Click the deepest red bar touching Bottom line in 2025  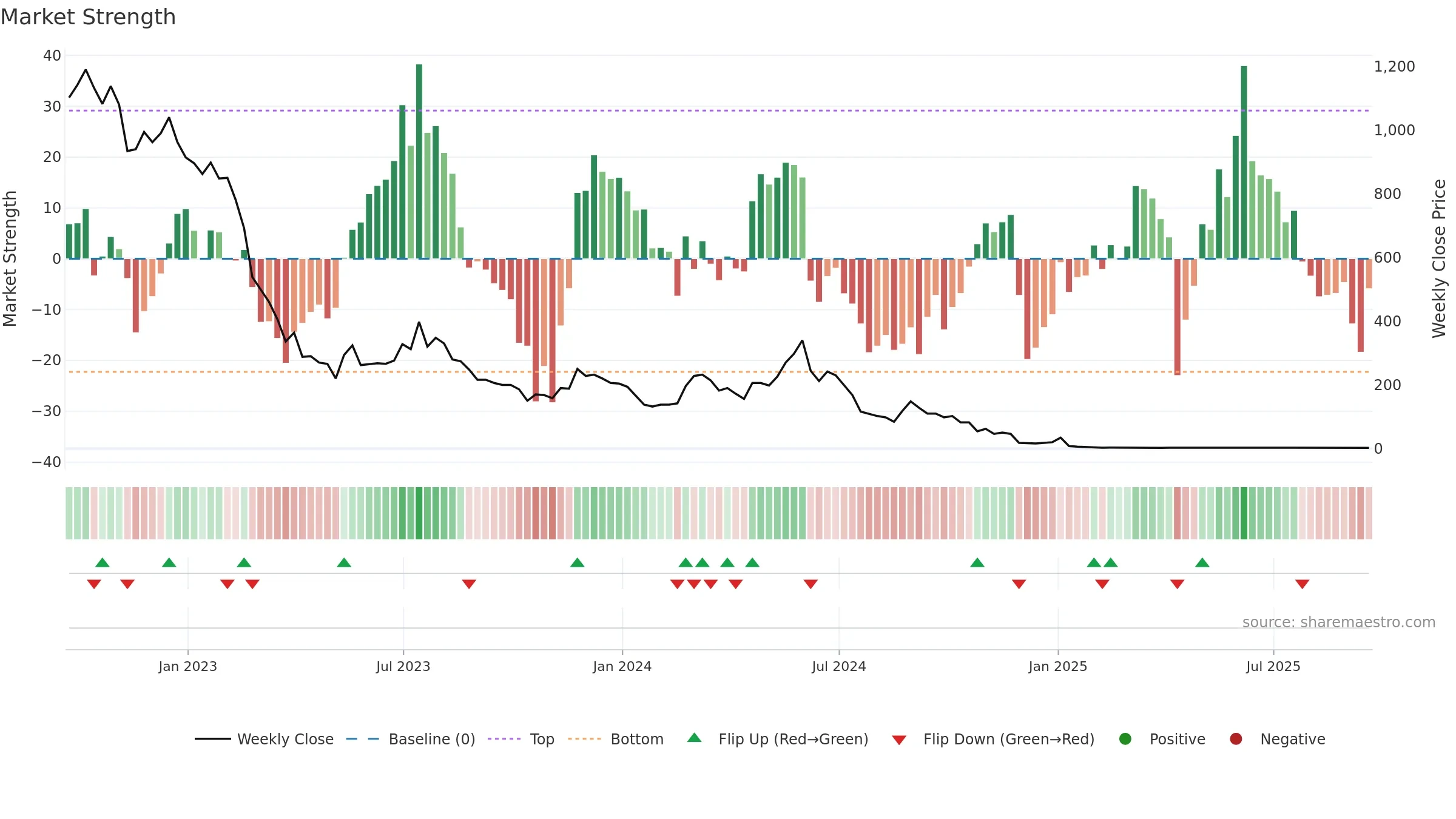1178,317
